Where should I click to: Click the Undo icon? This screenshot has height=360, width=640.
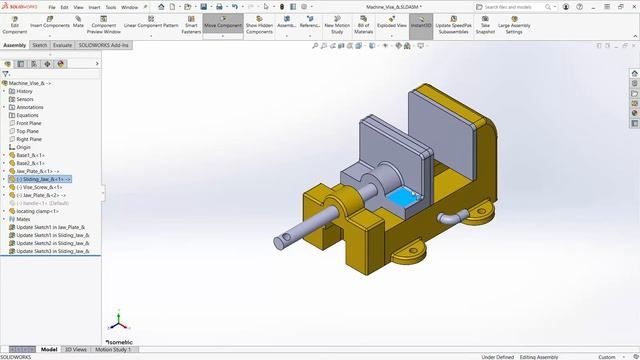(235, 7)
